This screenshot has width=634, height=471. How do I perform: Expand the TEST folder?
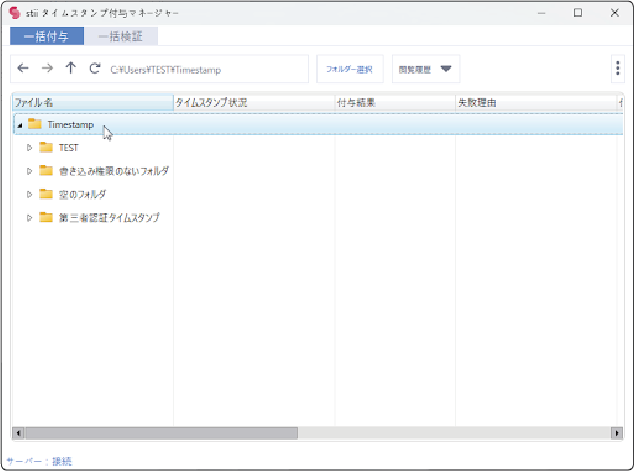tap(30, 148)
